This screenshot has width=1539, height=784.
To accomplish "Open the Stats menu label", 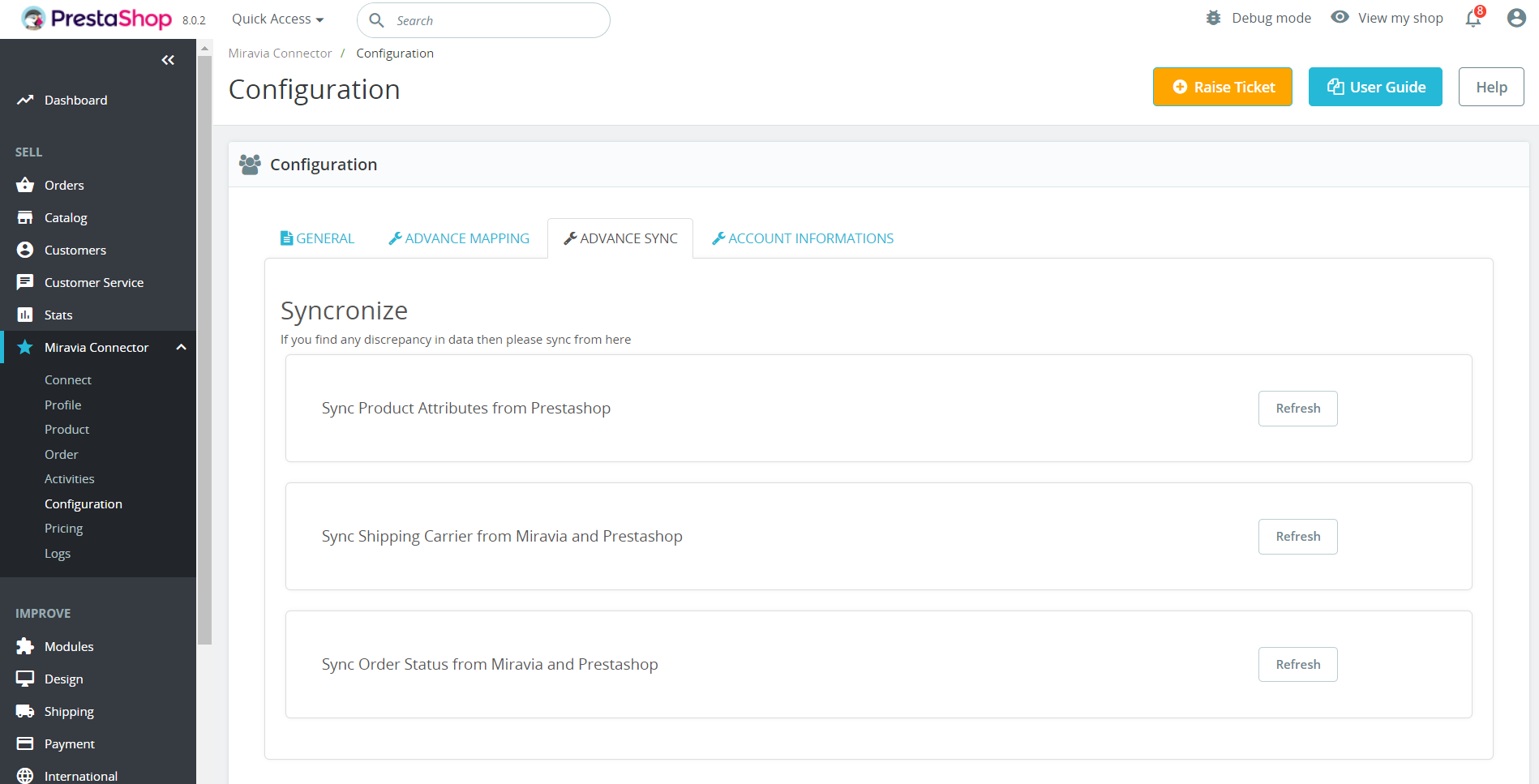I will [58, 315].
